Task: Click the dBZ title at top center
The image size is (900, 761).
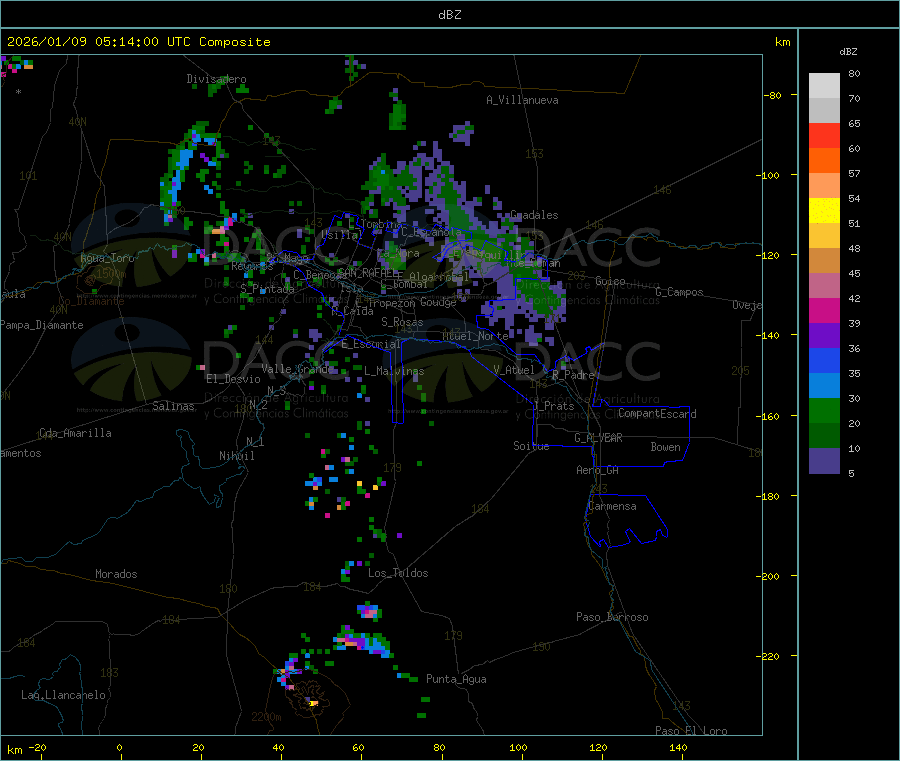Action: (449, 15)
